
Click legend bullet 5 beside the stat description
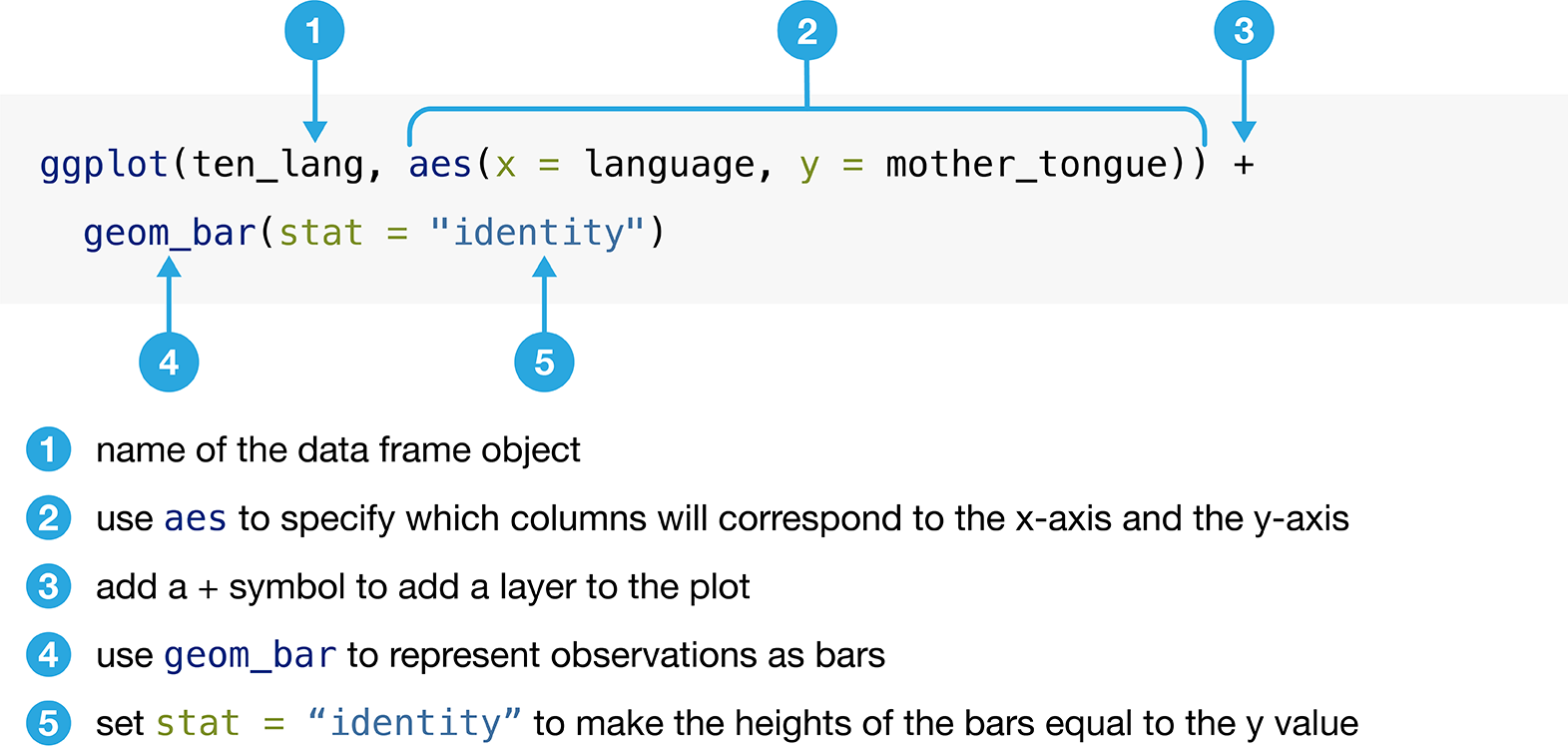click(48, 723)
